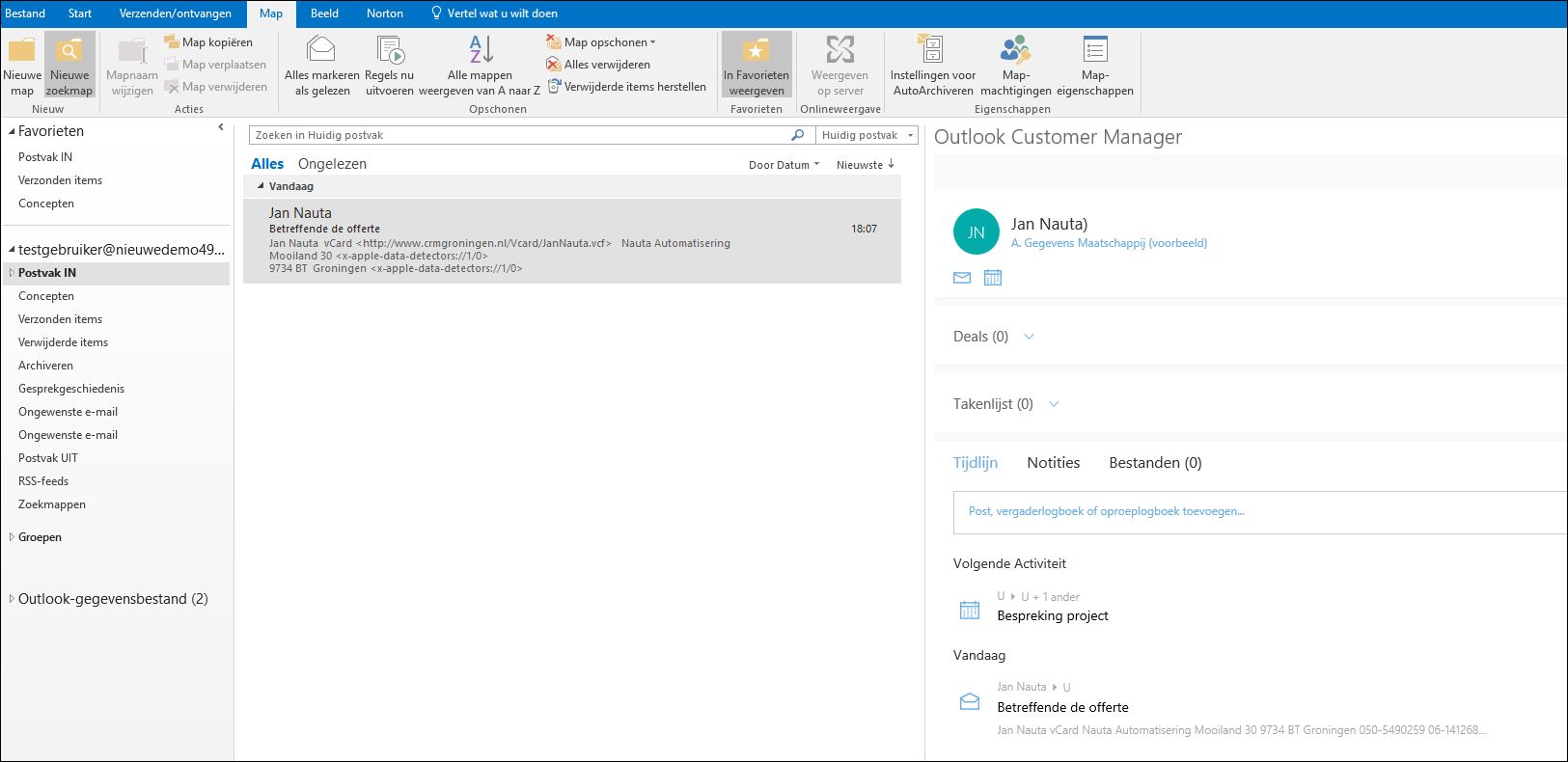Open the Door Datum sort dropdown

pyautogui.click(x=784, y=165)
